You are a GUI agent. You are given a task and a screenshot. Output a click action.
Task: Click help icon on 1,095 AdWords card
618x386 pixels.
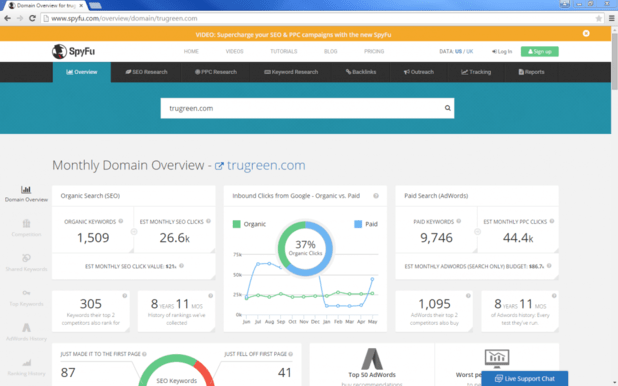468,296
